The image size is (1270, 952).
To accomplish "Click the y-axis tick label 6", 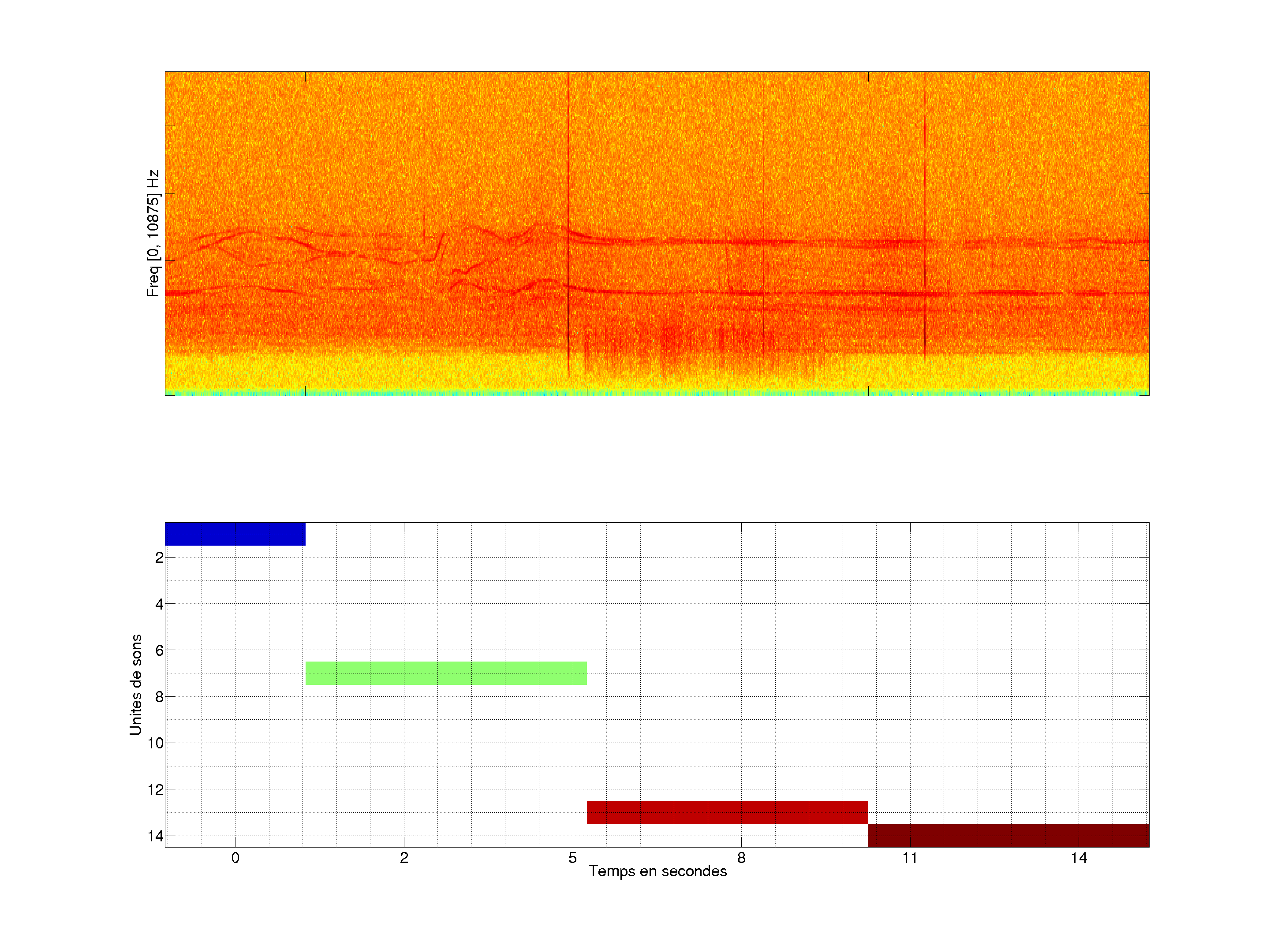I will pyautogui.click(x=159, y=650).
